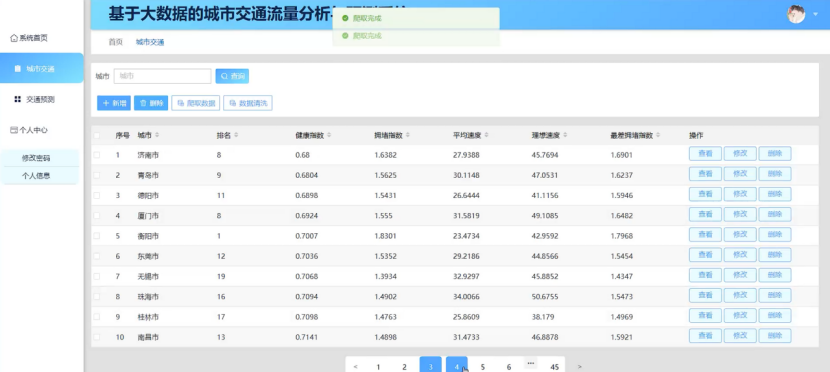Open the 修改密码 submenu item
The image size is (830, 372).
[x=36, y=158]
